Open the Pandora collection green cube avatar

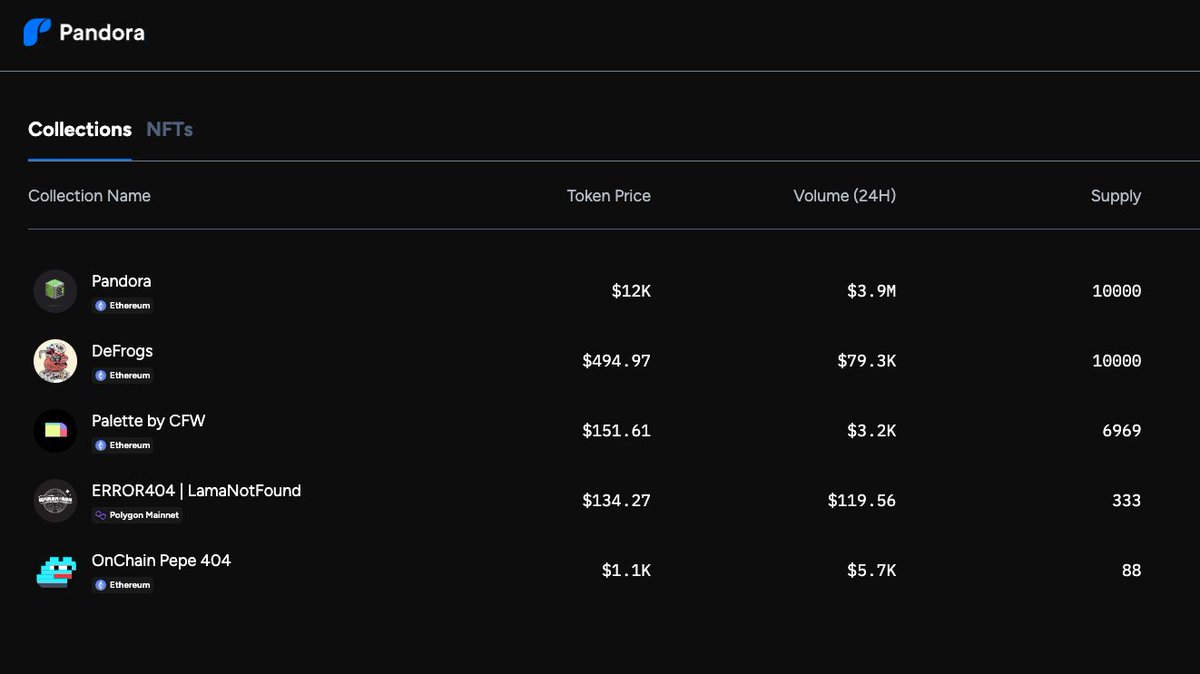tap(55, 291)
